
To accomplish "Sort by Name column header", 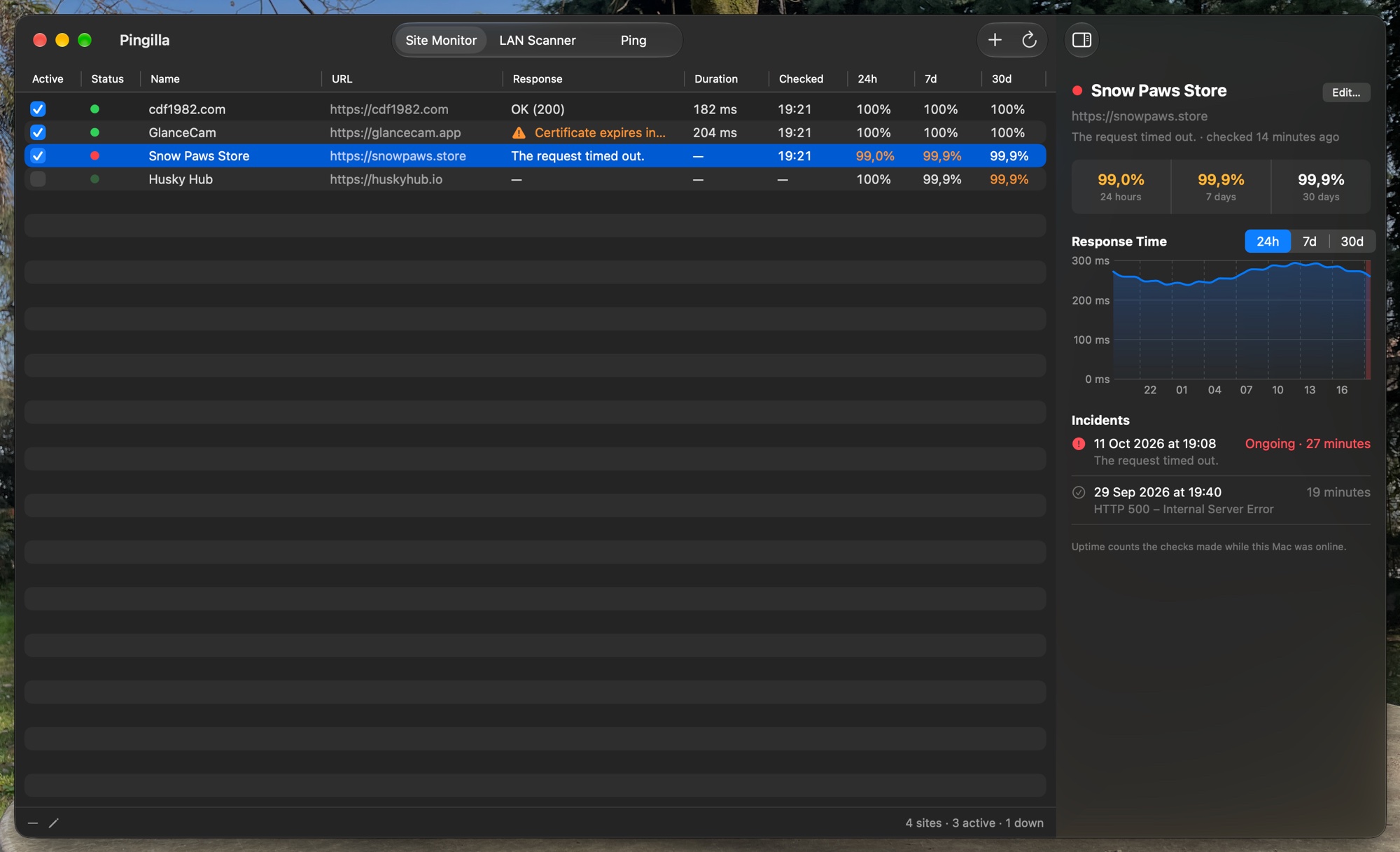I will (165, 79).
